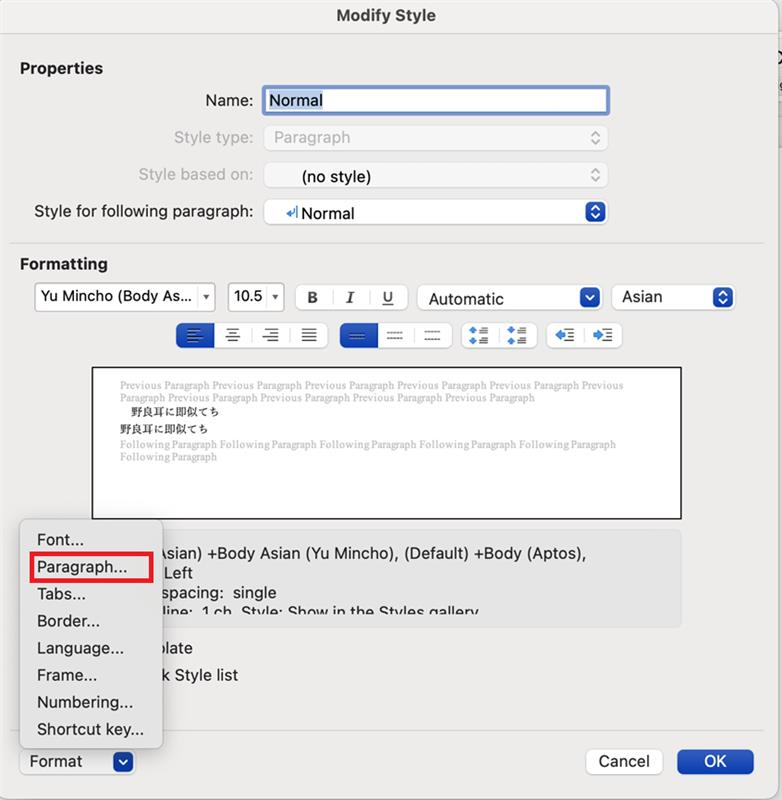Choose Tabs... from Format menu

click(x=91, y=594)
